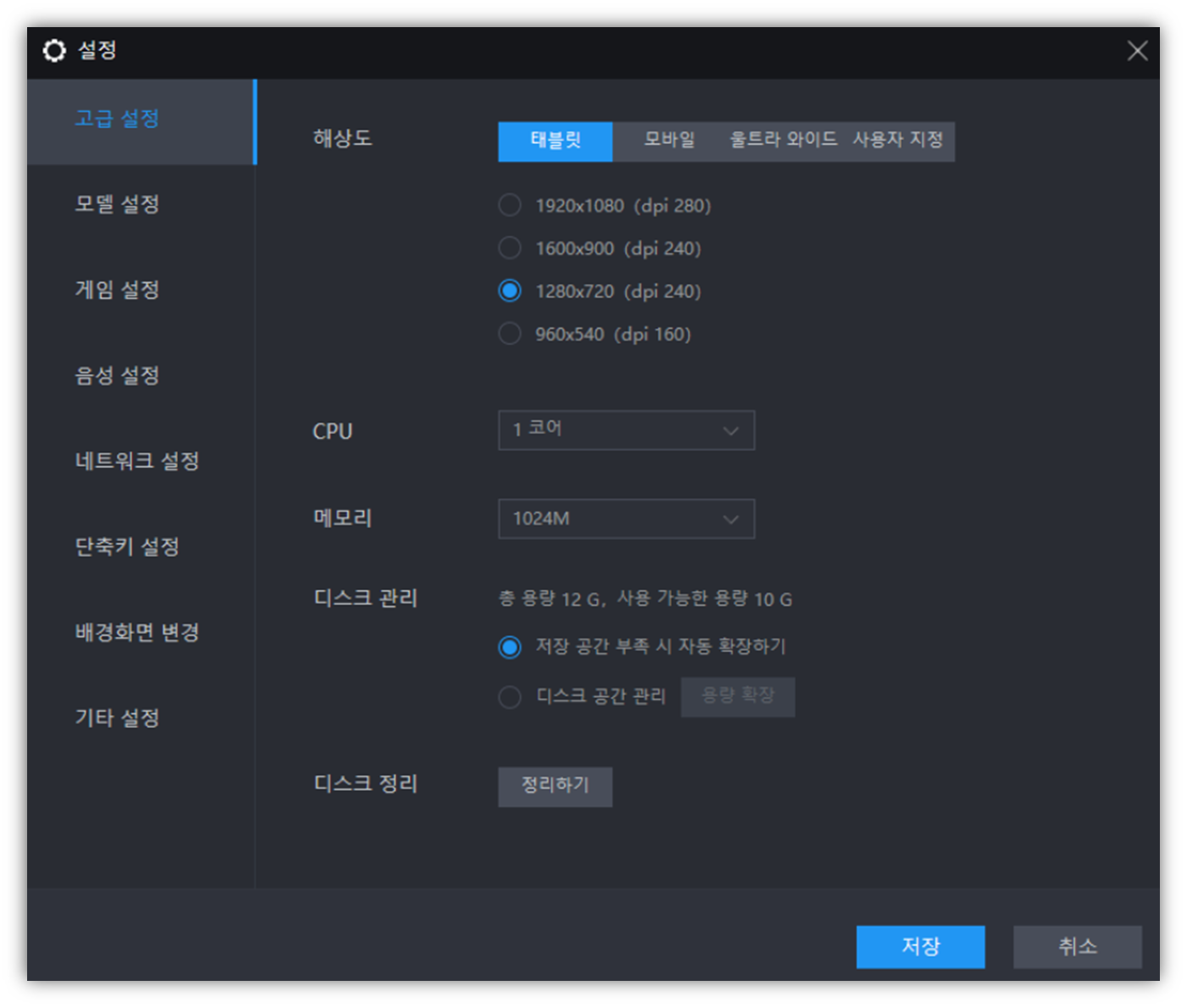
Task: Open the 메모리 size dropdown
Action: tap(626, 519)
